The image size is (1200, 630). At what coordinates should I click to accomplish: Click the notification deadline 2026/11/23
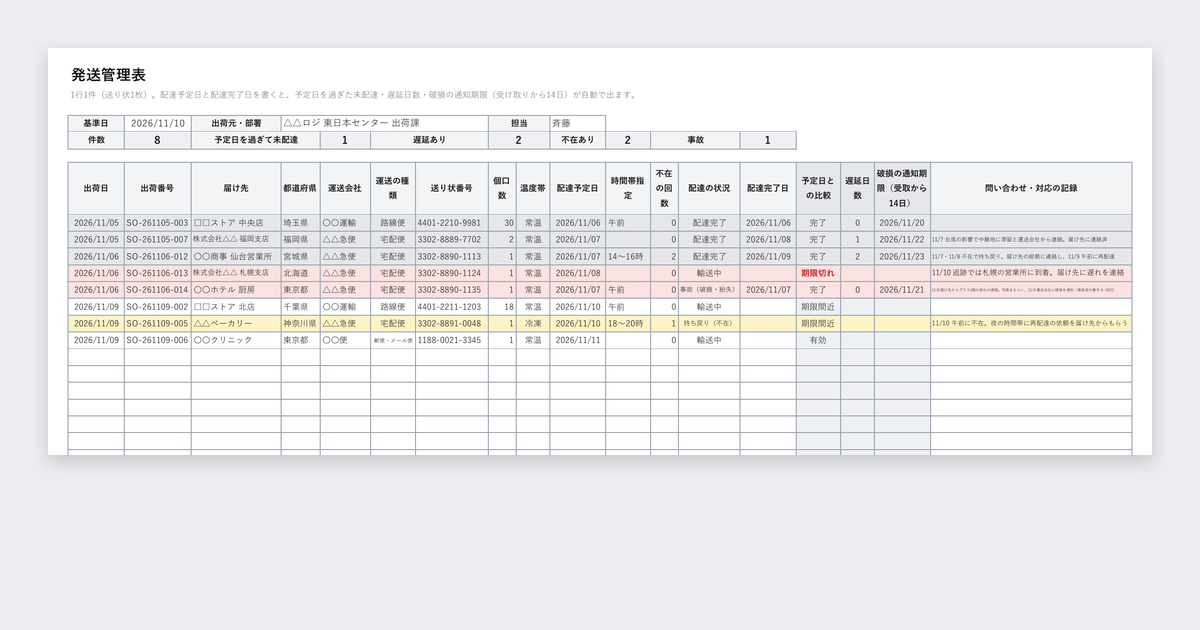902,256
